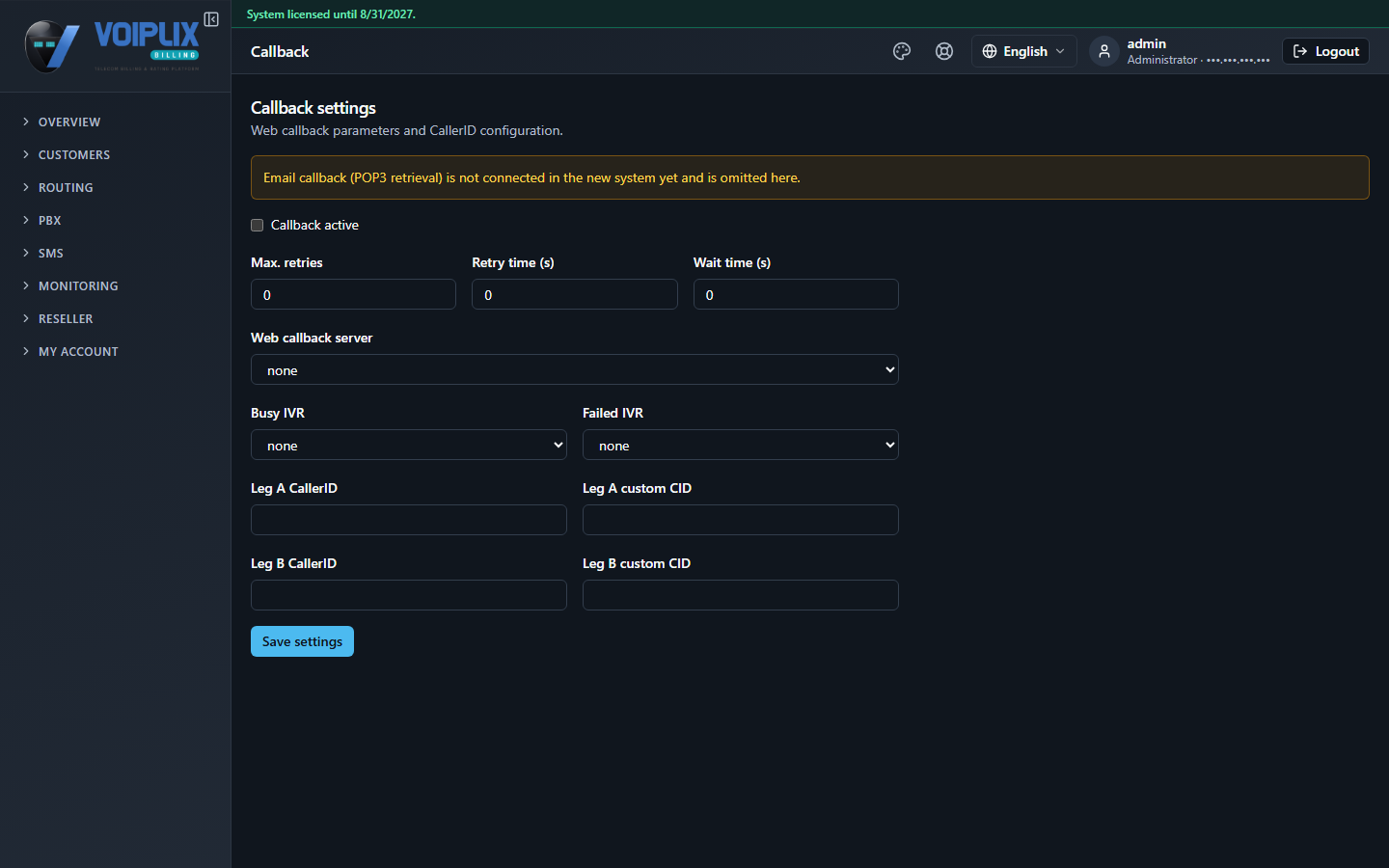Click the Leg B custom CID field
This screenshot has height=868, width=1389.
[x=741, y=595]
